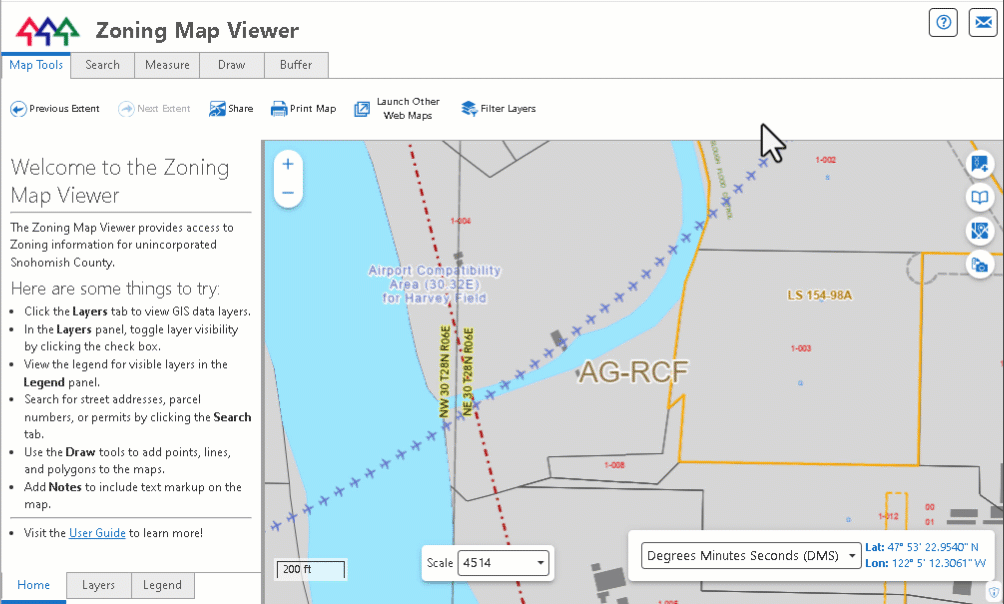
Task: Open the Measure tab
Action: tap(167, 65)
